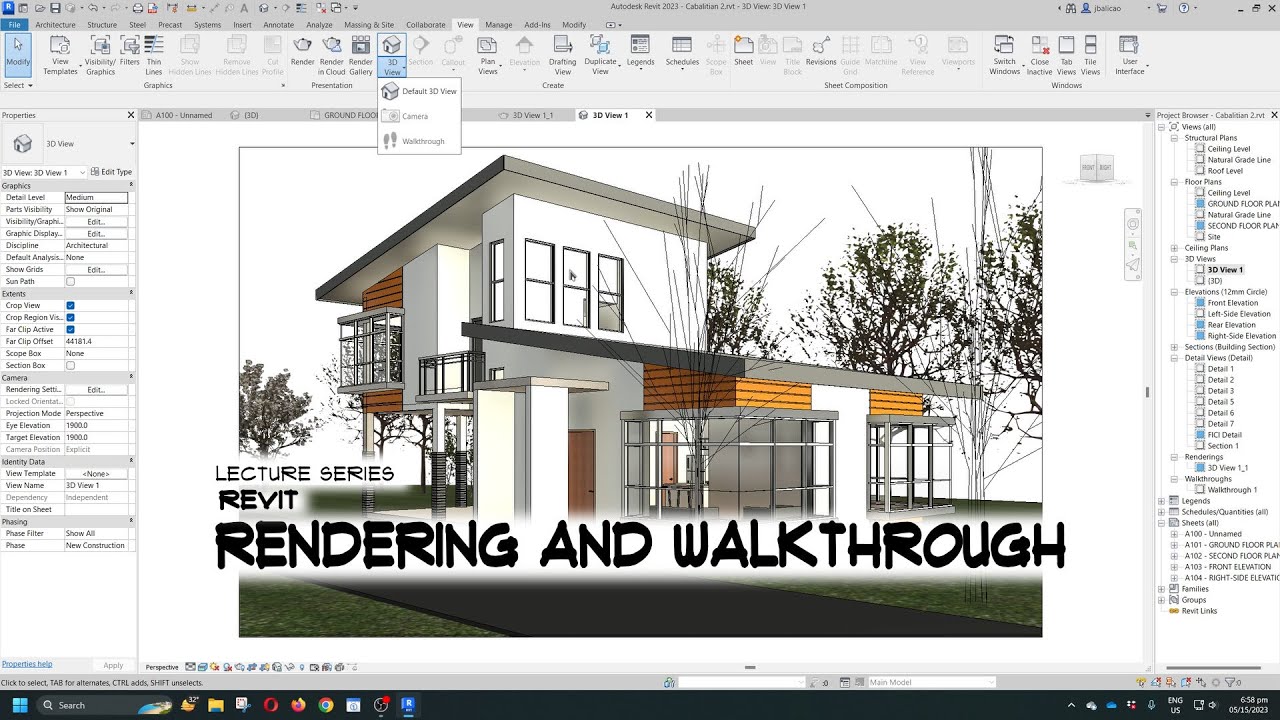Image resolution: width=1280 pixels, height=720 pixels.
Task: Switch to the 3D View 1_1 view tab
Action: 533,115
